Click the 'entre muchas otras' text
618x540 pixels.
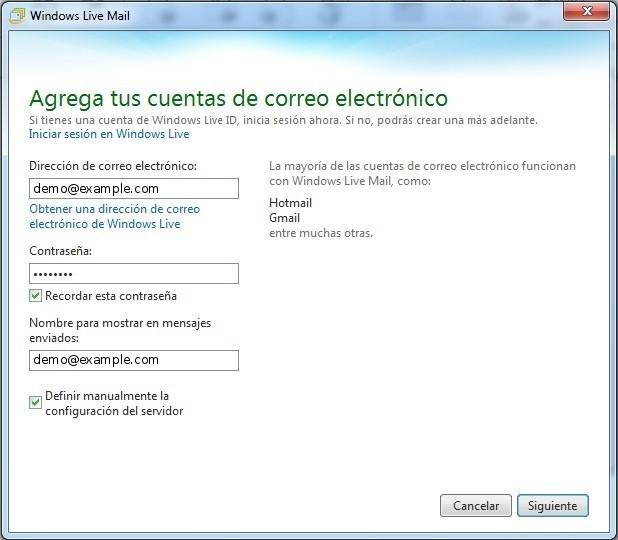320,233
